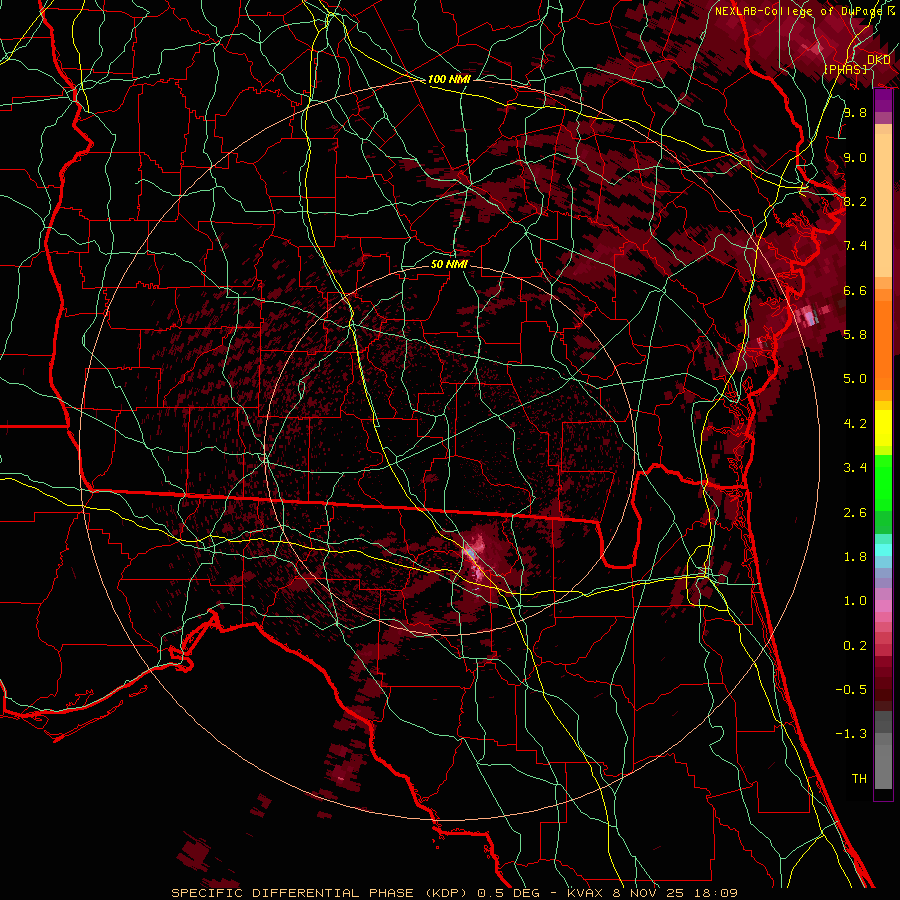Click the "[PHAS]" units label

(846, 69)
